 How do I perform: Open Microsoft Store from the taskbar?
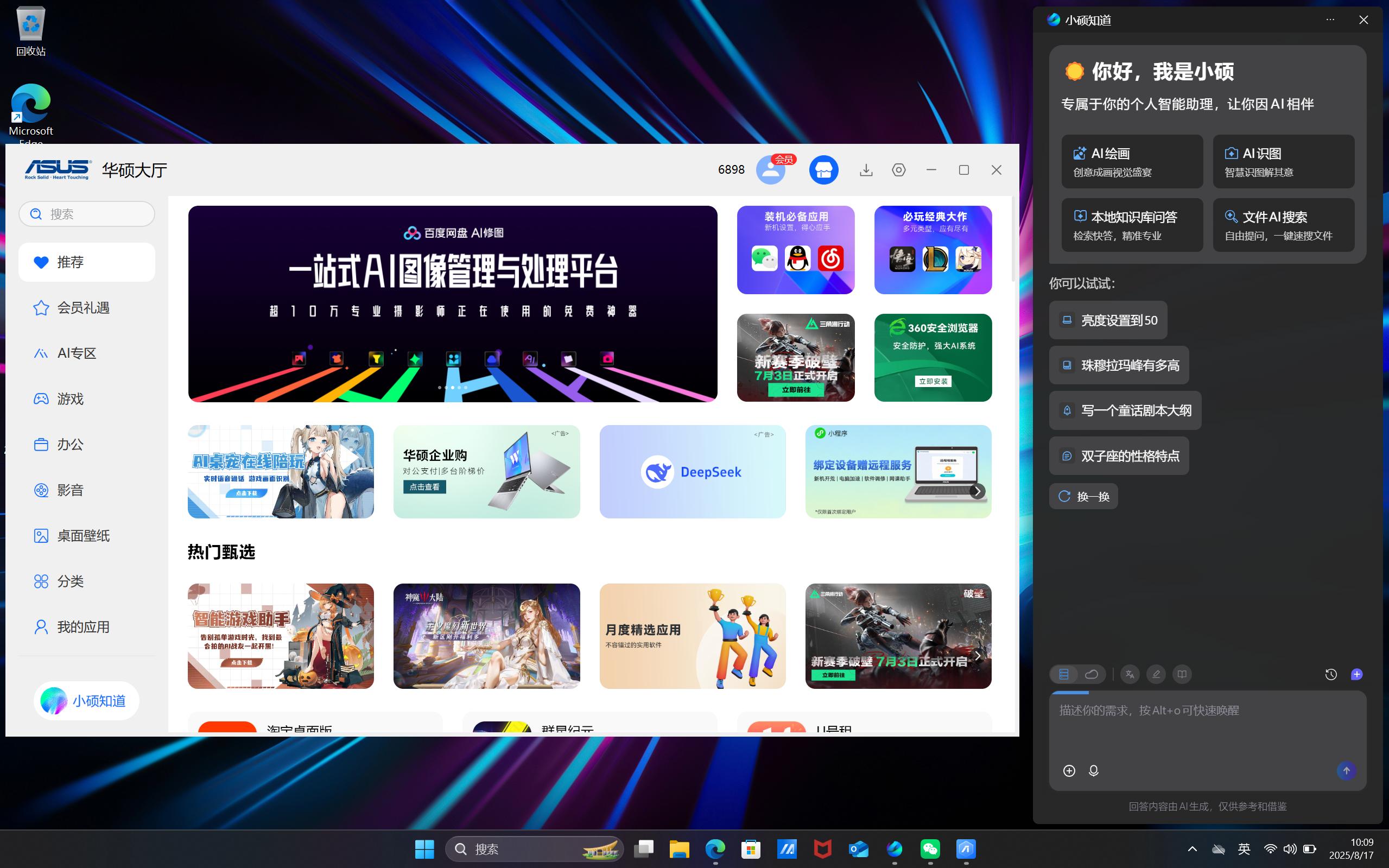pyautogui.click(x=751, y=848)
